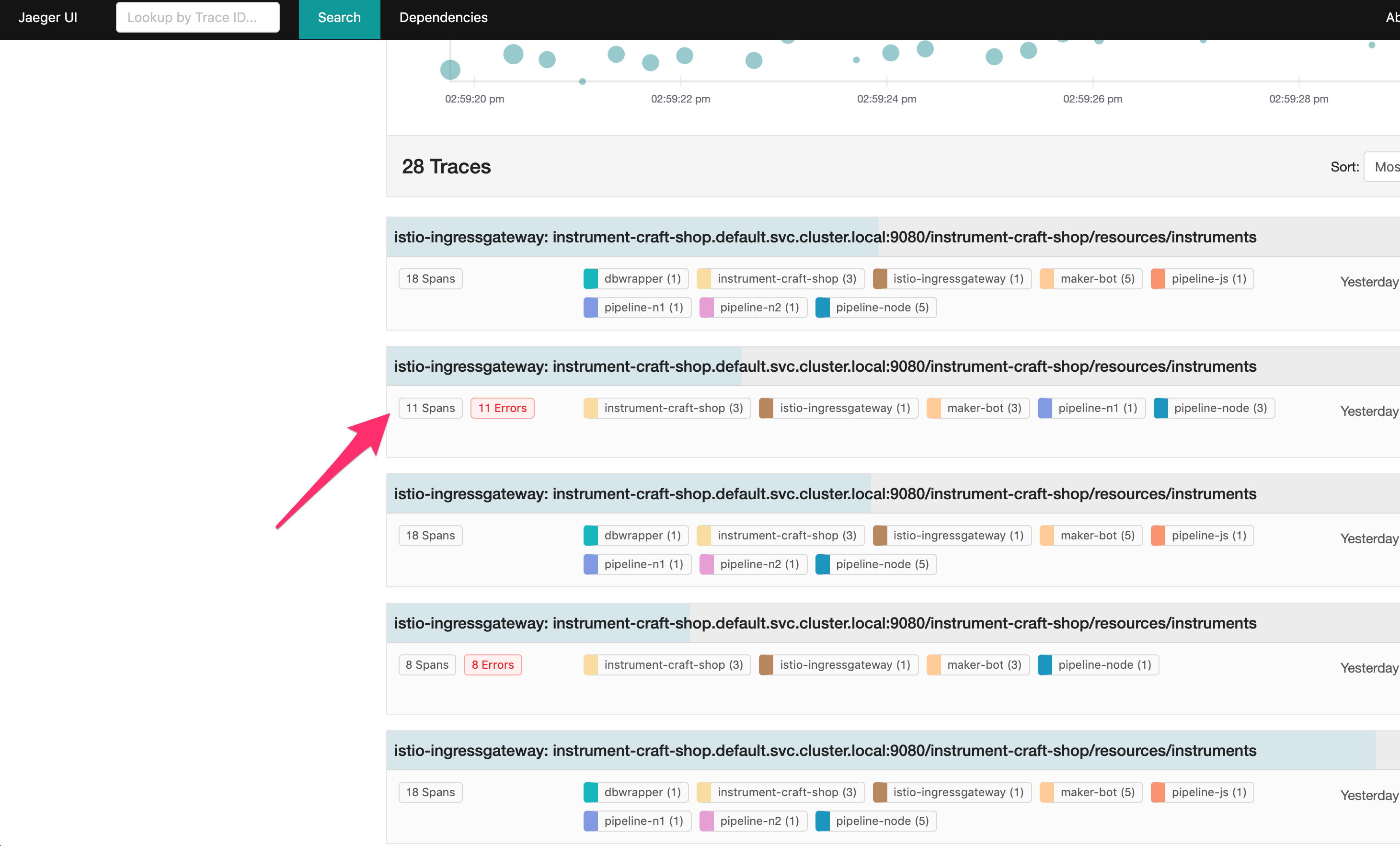Click teal dbwrapper swatch in first trace

click(x=590, y=279)
